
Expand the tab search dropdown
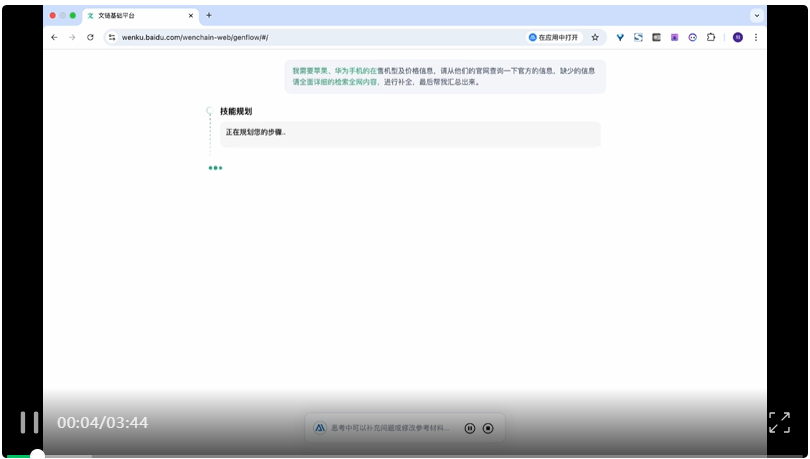pyautogui.click(x=757, y=15)
